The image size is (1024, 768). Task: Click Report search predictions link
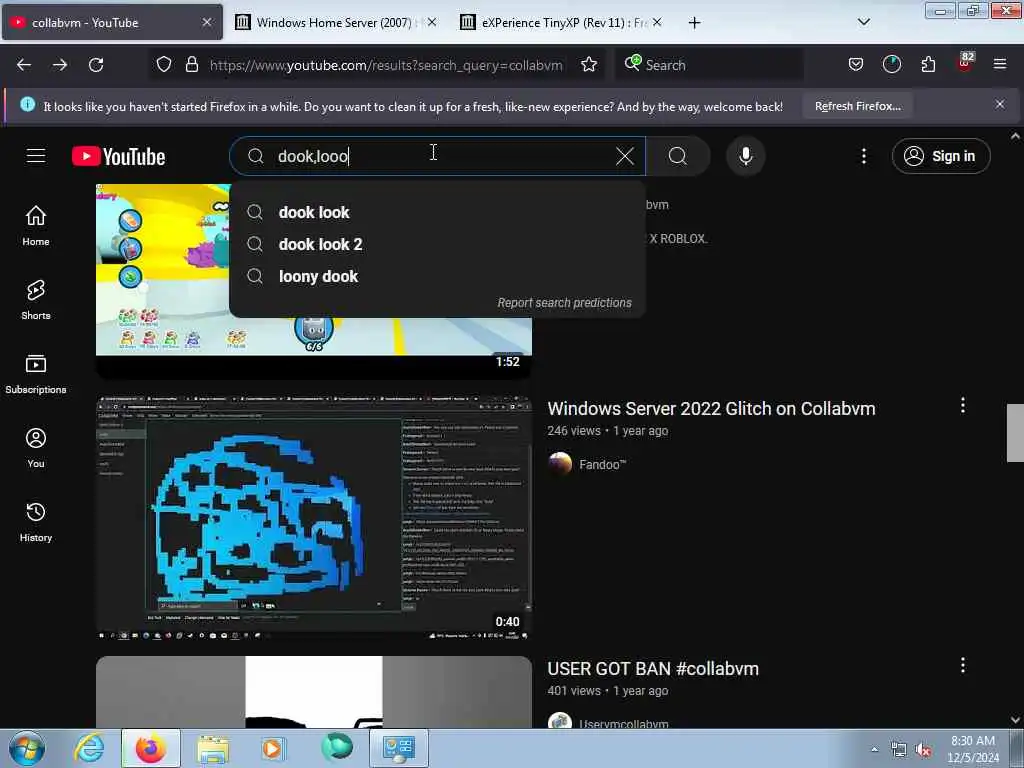coord(564,302)
